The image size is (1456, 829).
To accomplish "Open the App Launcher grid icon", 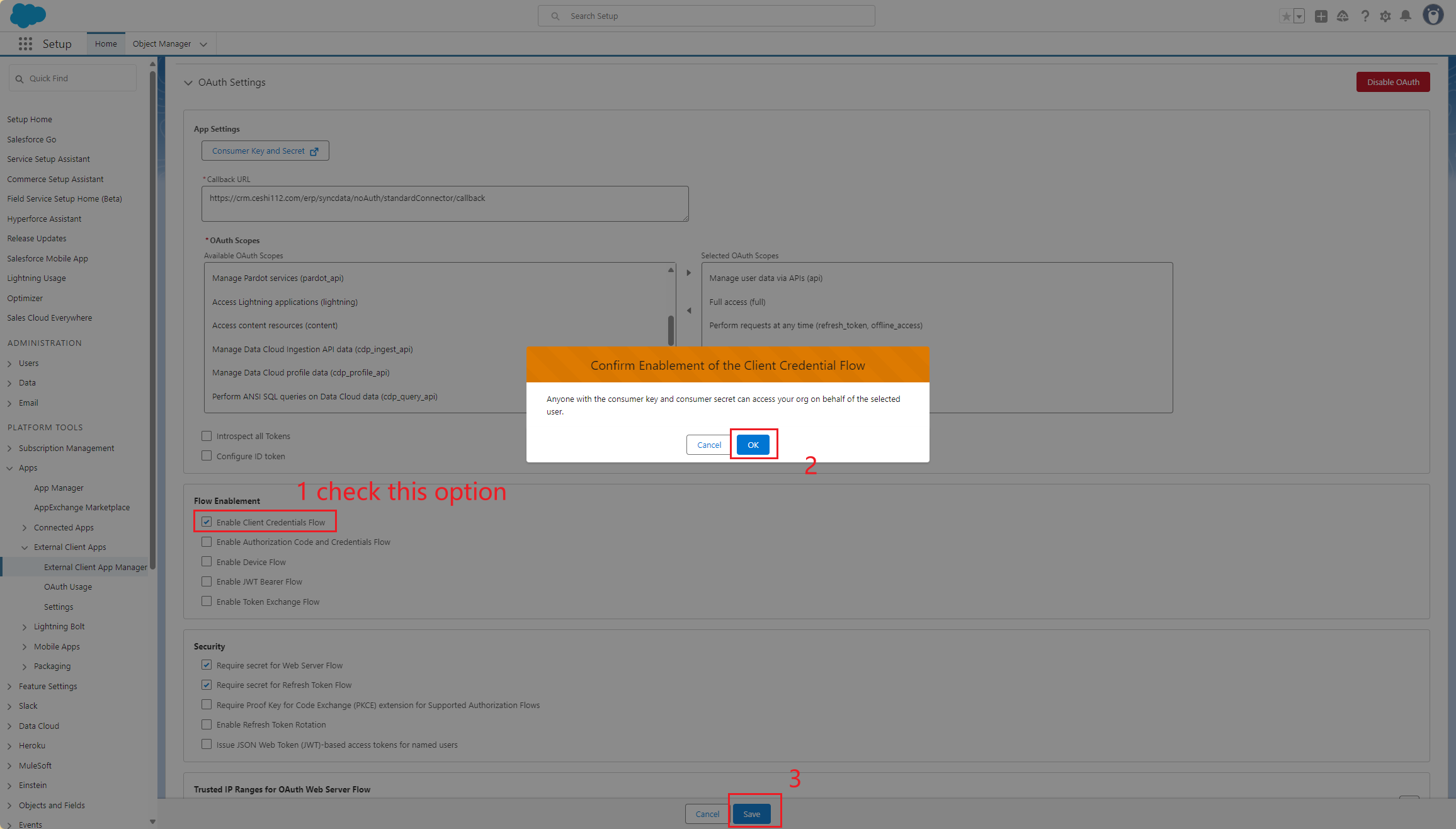I will click(x=25, y=43).
